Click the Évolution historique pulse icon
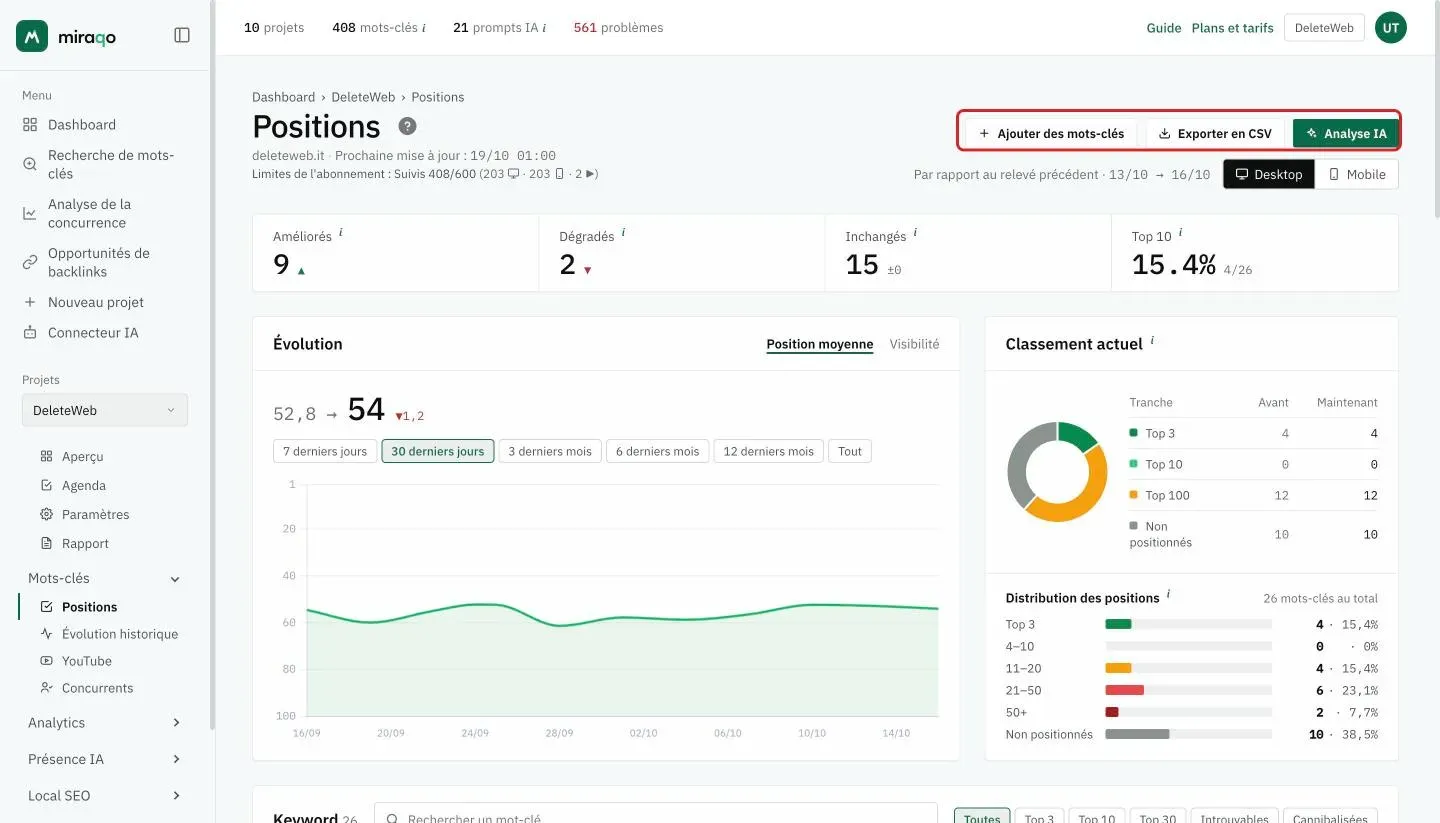1440x823 pixels. [46, 634]
